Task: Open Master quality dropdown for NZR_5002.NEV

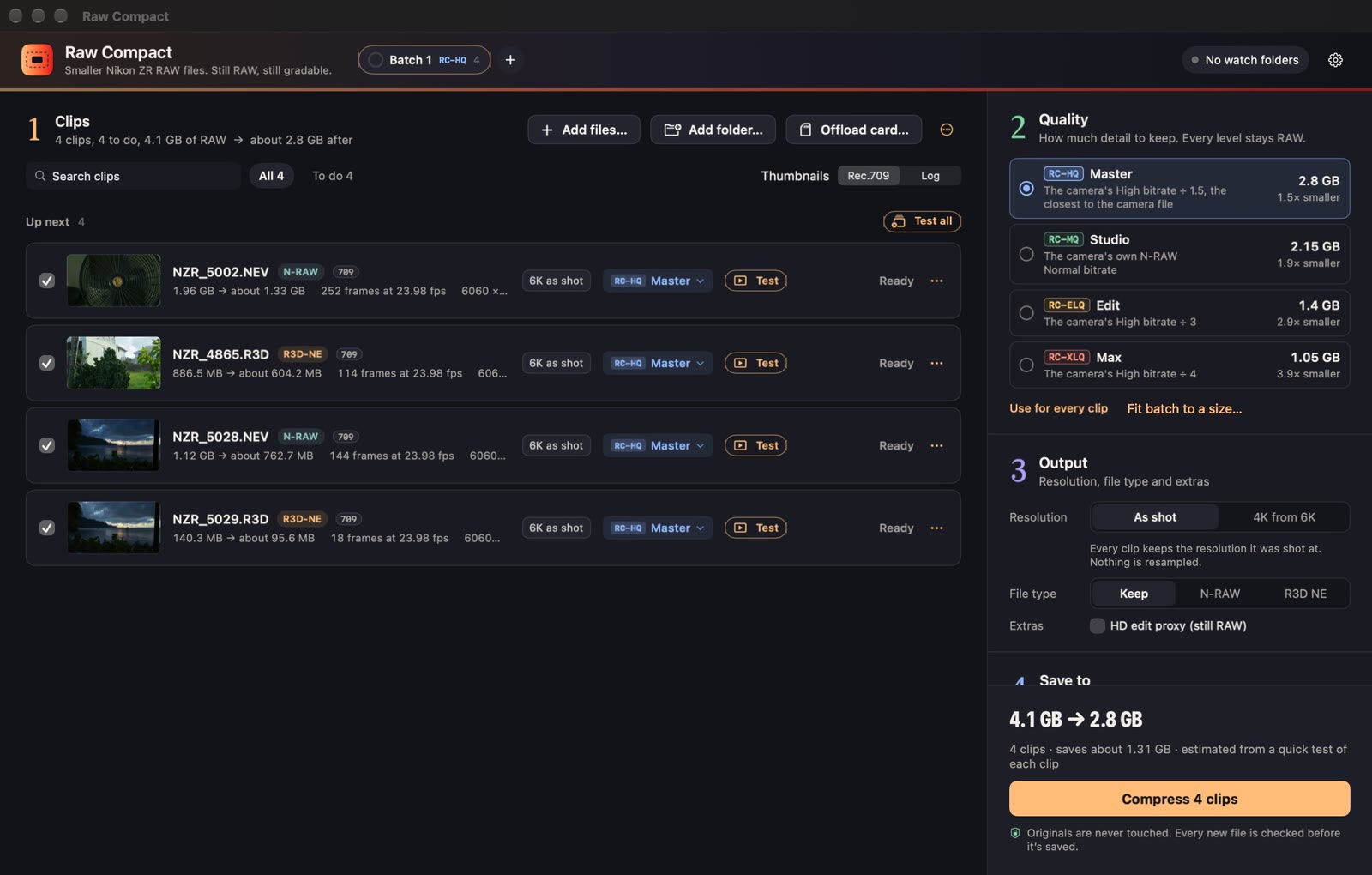Action: [658, 281]
